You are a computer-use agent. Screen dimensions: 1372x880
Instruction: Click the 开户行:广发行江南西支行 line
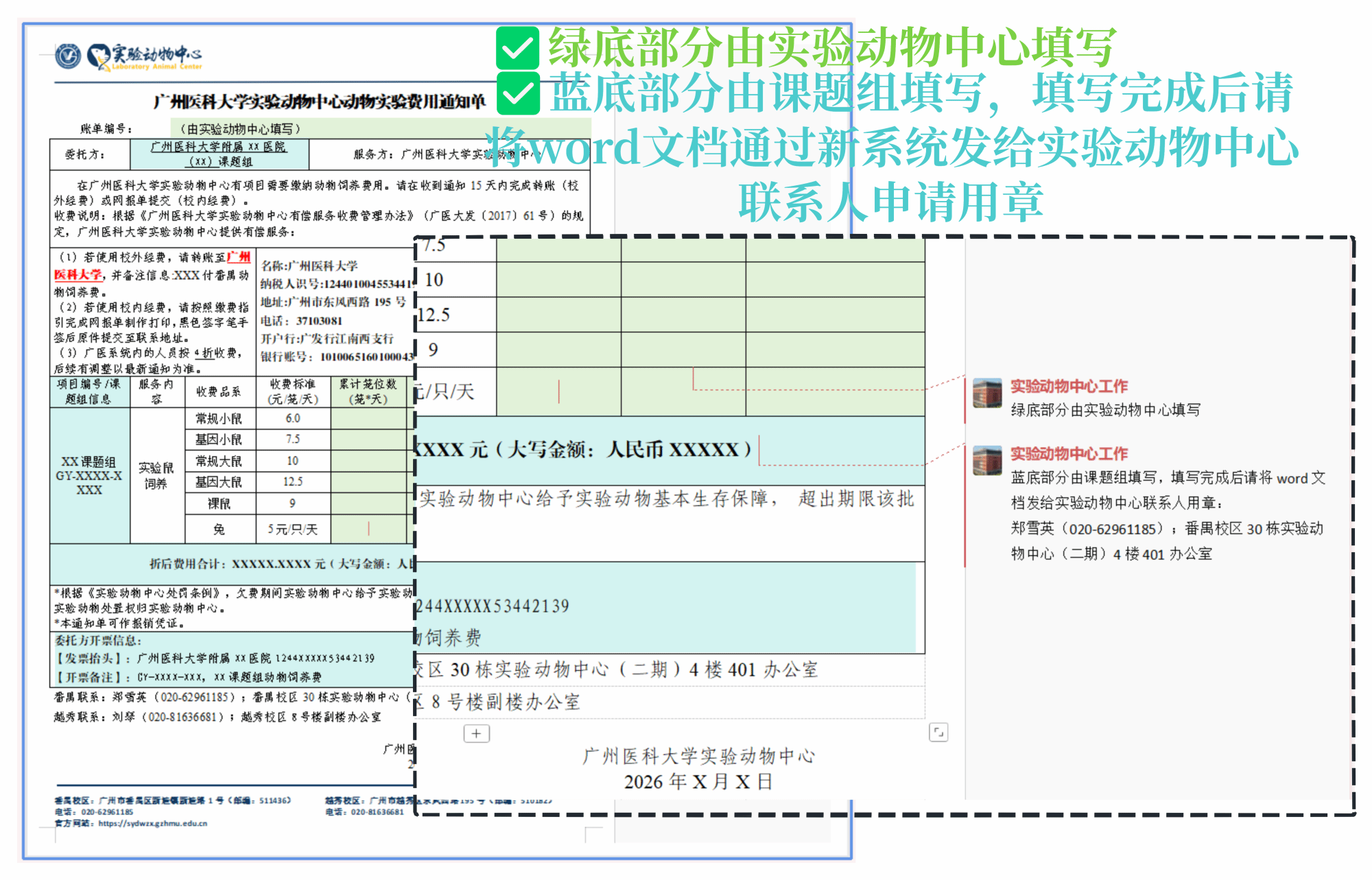point(327,339)
